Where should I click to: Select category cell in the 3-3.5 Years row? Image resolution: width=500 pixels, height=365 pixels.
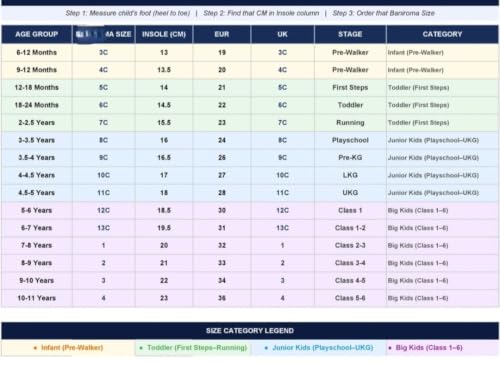(x=442, y=140)
